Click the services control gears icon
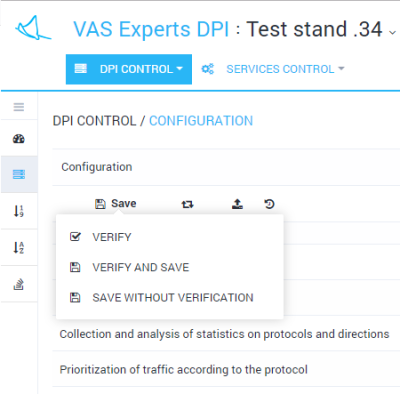The width and height of the screenshot is (400, 394). tap(207, 69)
